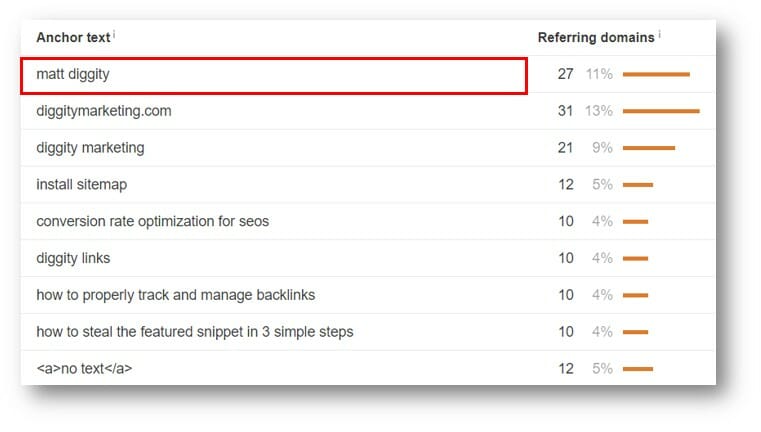The height and width of the screenshot is (432, 761).
Task: Click the 21 referring domains for diggity marketing
Action: point(566,148)
